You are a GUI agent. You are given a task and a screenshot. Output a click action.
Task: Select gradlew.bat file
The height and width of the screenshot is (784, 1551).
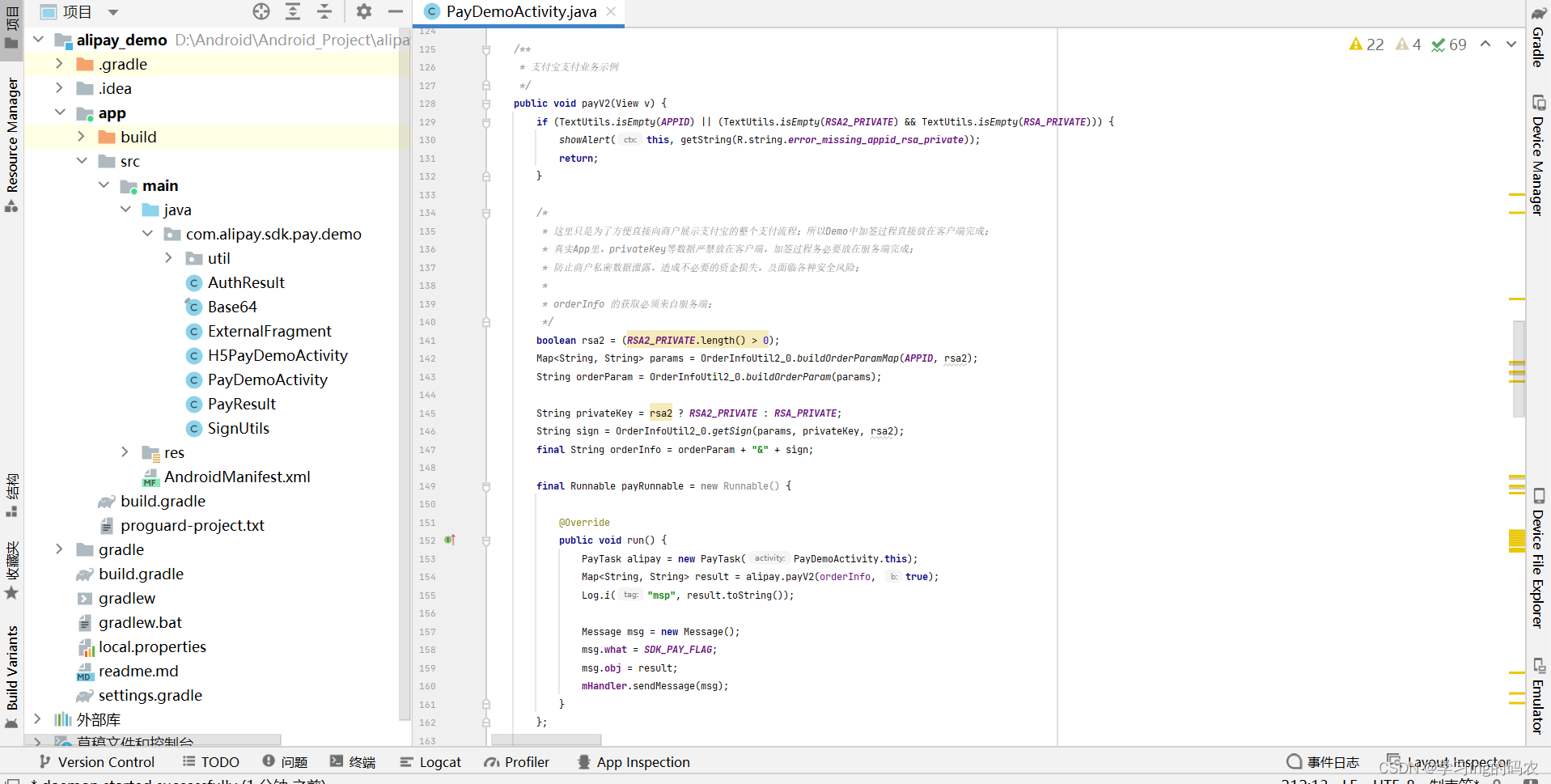click(140, 622)
